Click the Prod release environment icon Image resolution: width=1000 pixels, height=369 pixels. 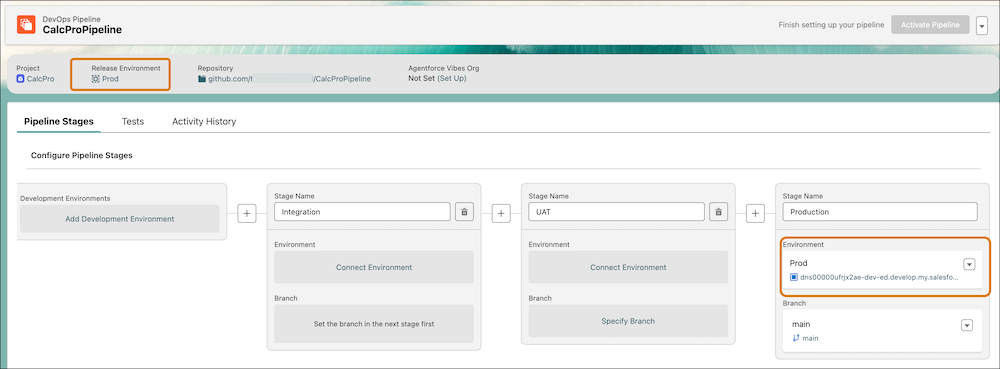click(x=95, y=79)
